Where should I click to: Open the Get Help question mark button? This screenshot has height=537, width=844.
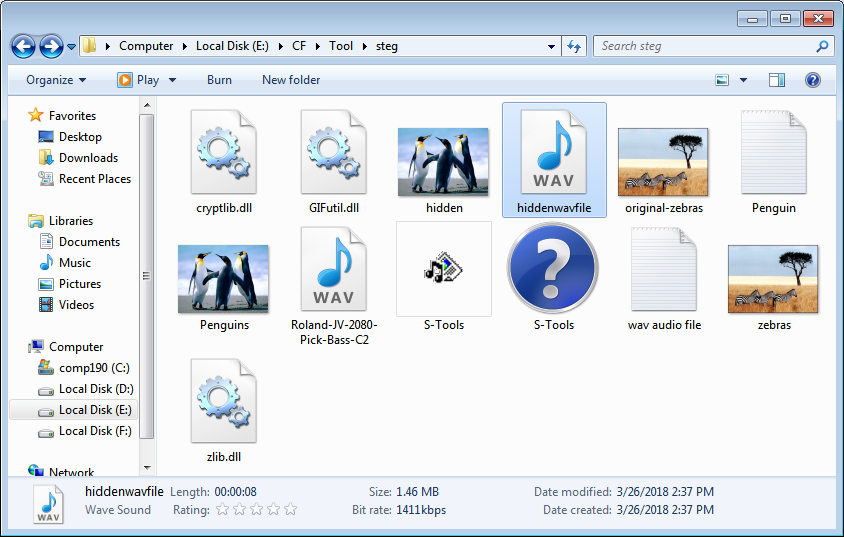tap(813, 80)
